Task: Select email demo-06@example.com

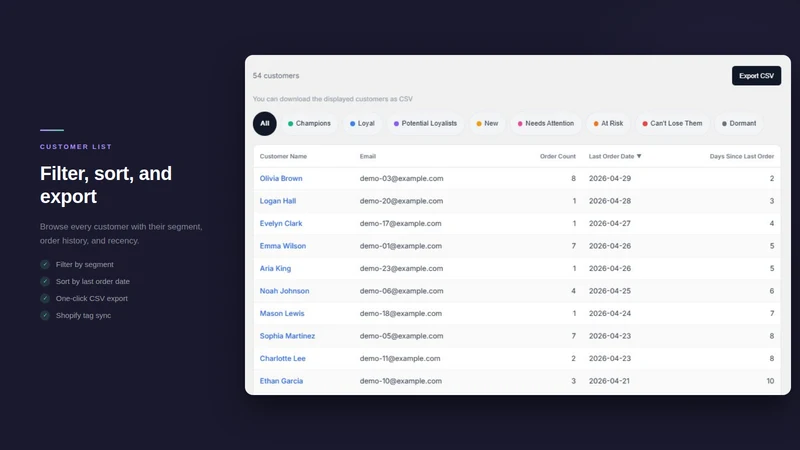Action: (402, 291)
